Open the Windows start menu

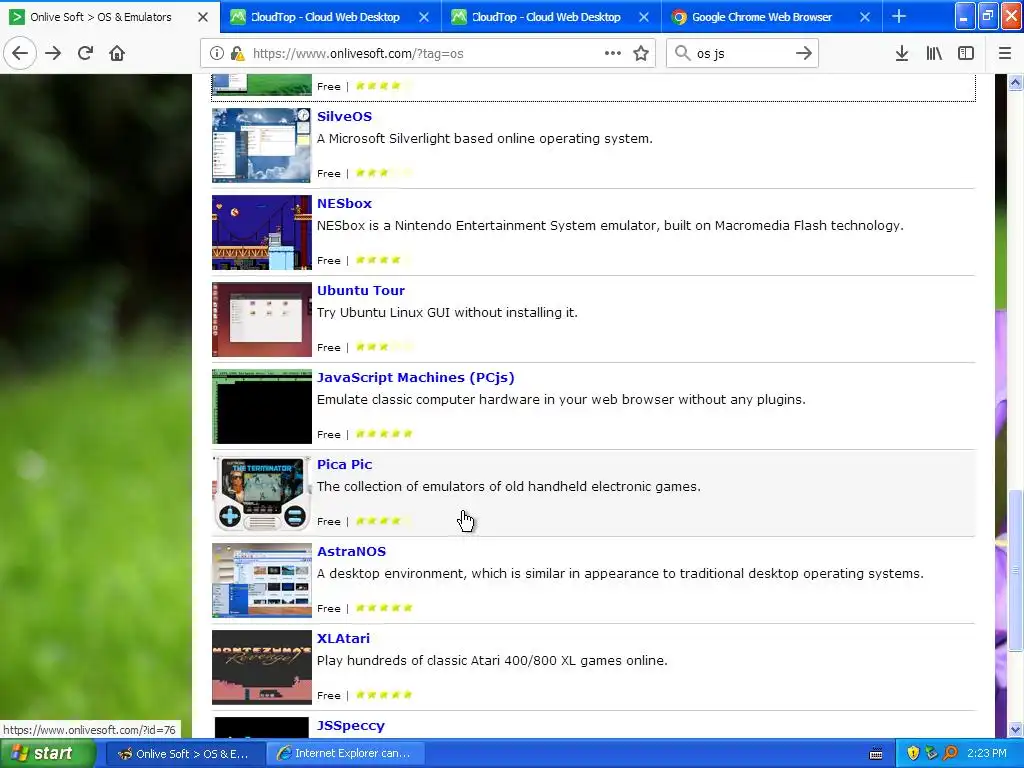[48, 753]
